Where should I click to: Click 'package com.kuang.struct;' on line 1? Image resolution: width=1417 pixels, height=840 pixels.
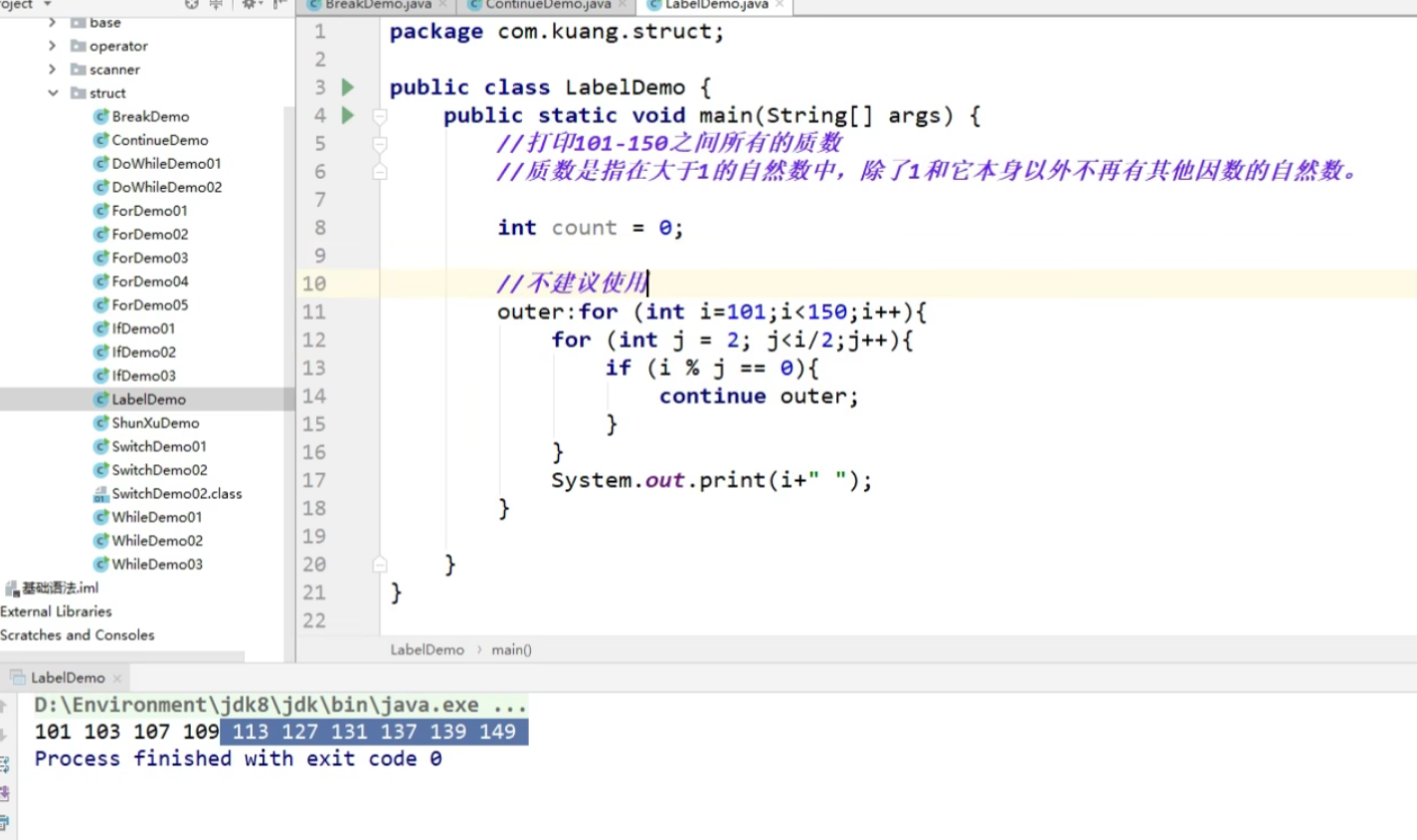[x=557, y=32]
